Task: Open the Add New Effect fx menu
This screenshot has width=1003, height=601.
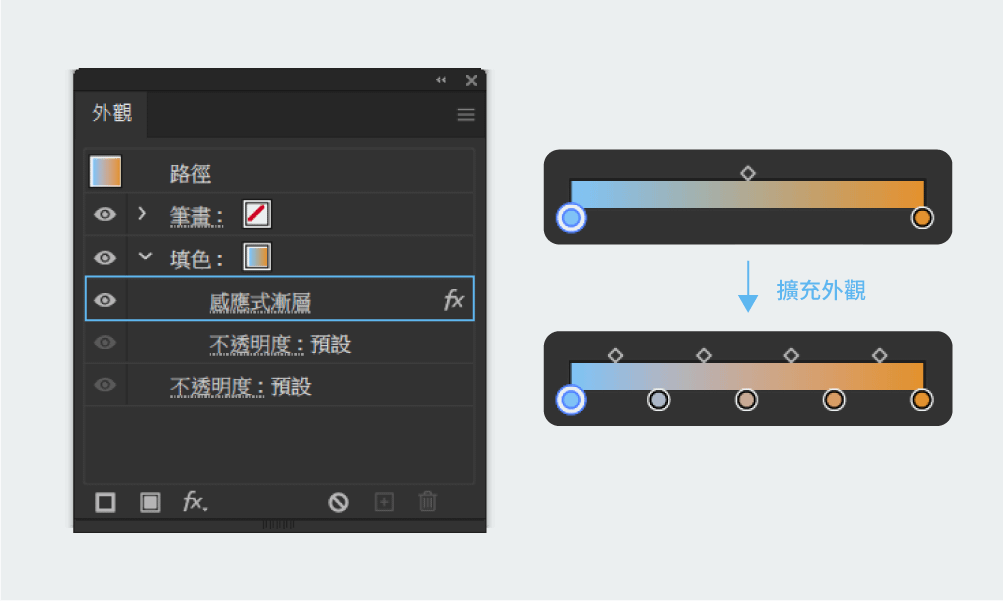Action: (195, 502)
